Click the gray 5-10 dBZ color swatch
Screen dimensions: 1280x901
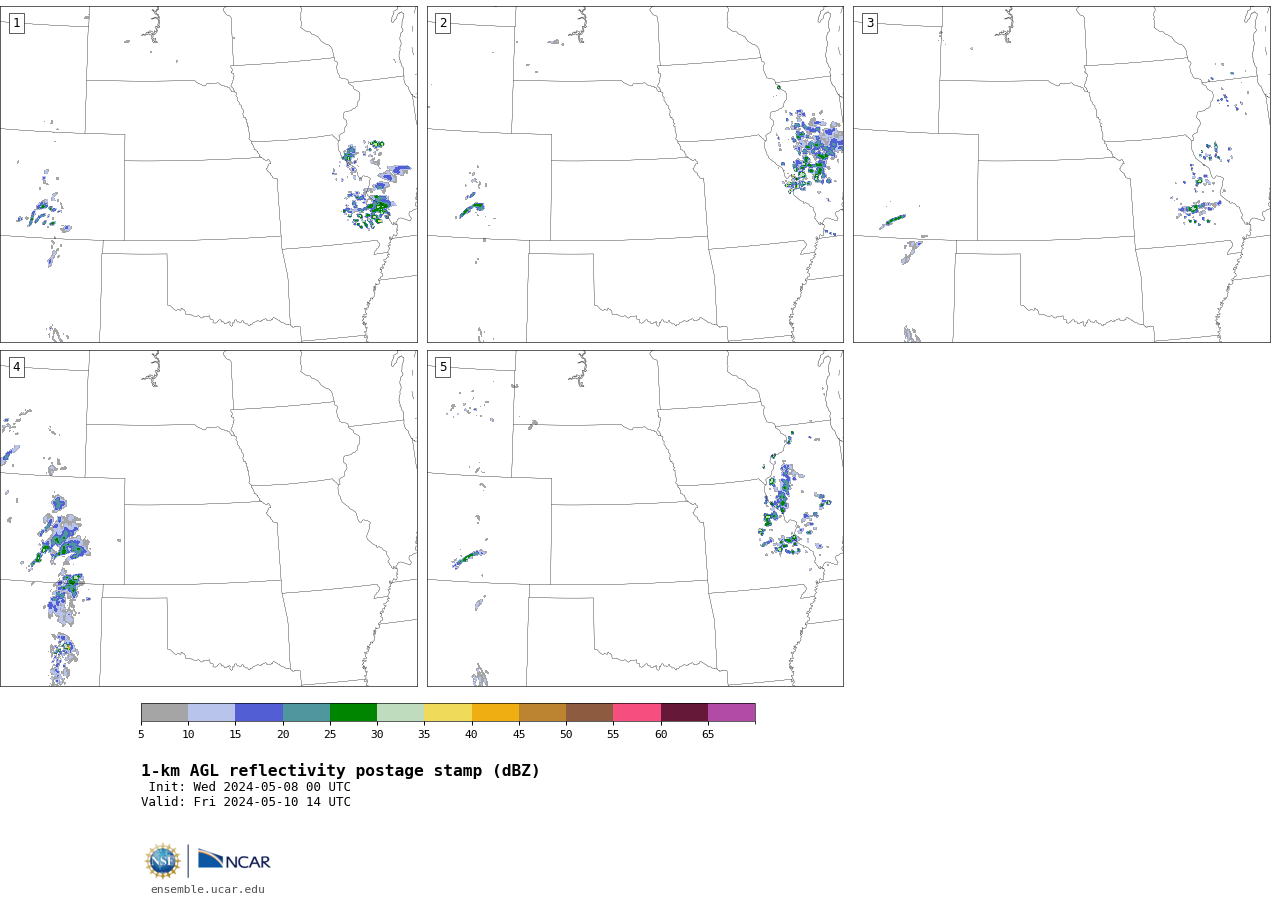tap(164, 712)
